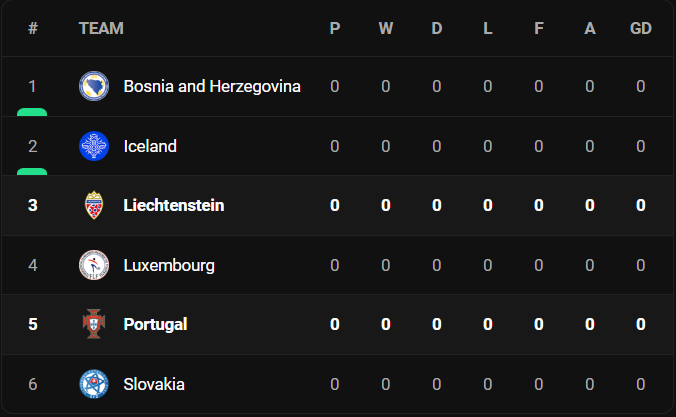This screenshot has height=417, width=676.
Task: Select the TEAM column header
Action: (x=101, y=28)
